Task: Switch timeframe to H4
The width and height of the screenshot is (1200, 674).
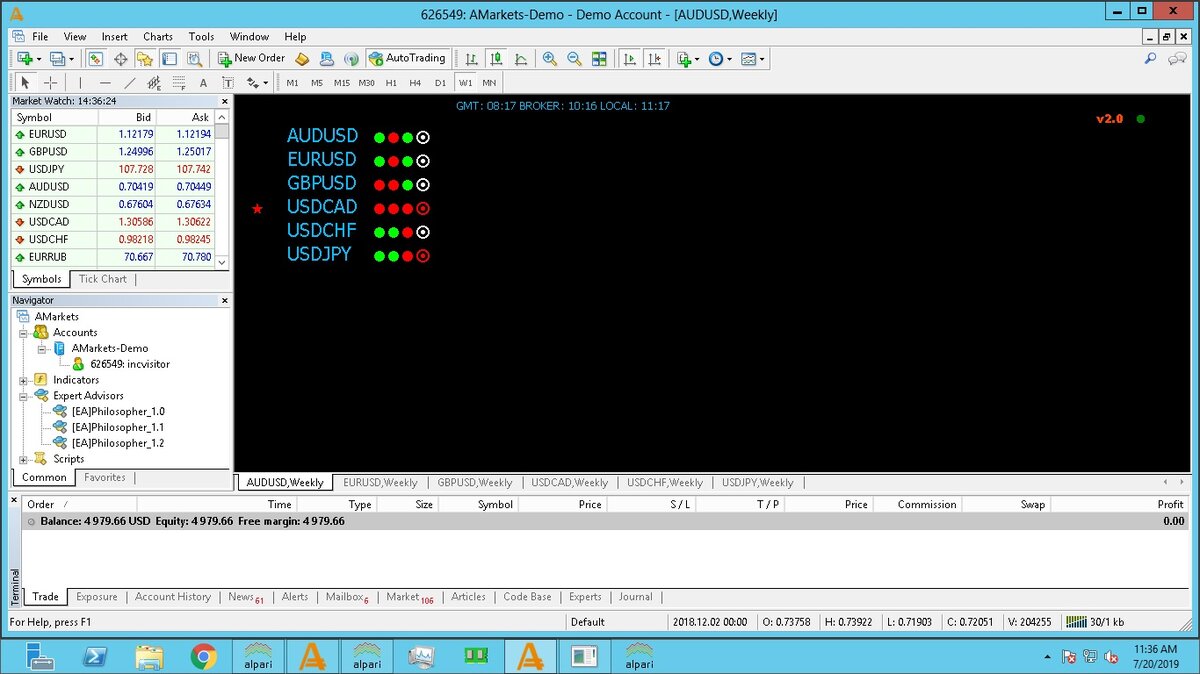Action: 415,83
